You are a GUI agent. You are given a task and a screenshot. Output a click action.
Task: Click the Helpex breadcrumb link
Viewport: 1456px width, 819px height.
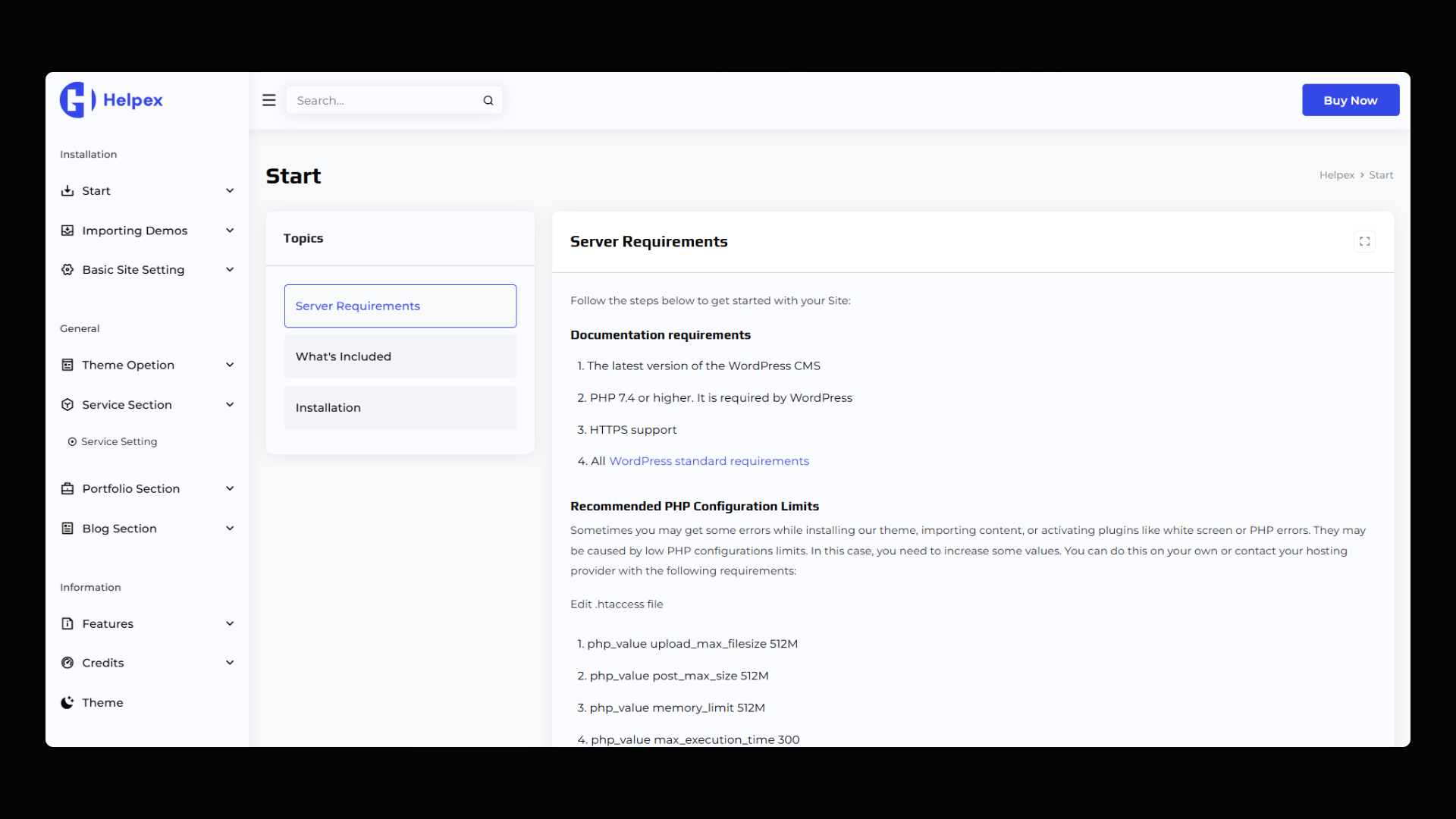pyautogui.click(x=1336, y=175)
